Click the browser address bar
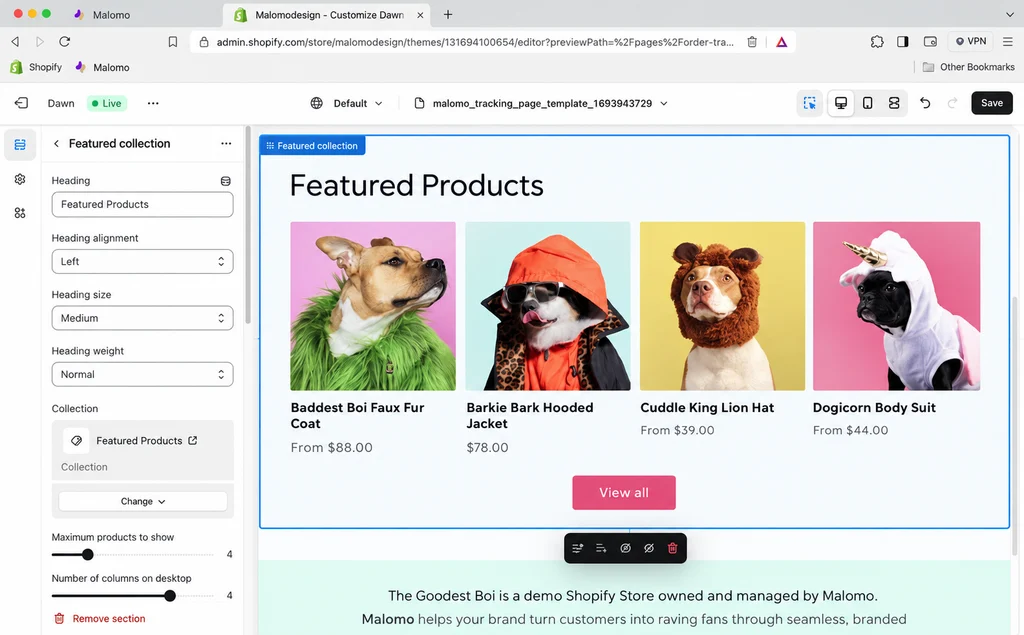1024x635 pixels. (475, 42)
